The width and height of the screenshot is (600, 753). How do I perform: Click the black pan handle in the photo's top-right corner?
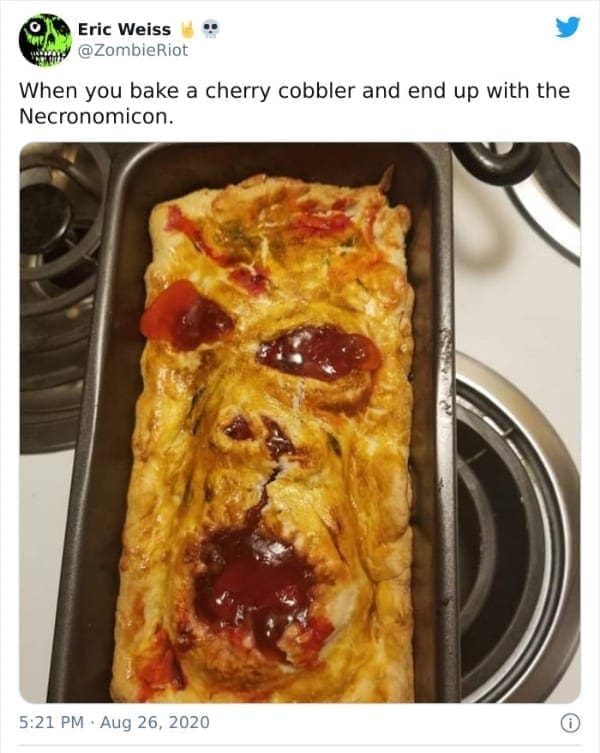click(496, 162)
